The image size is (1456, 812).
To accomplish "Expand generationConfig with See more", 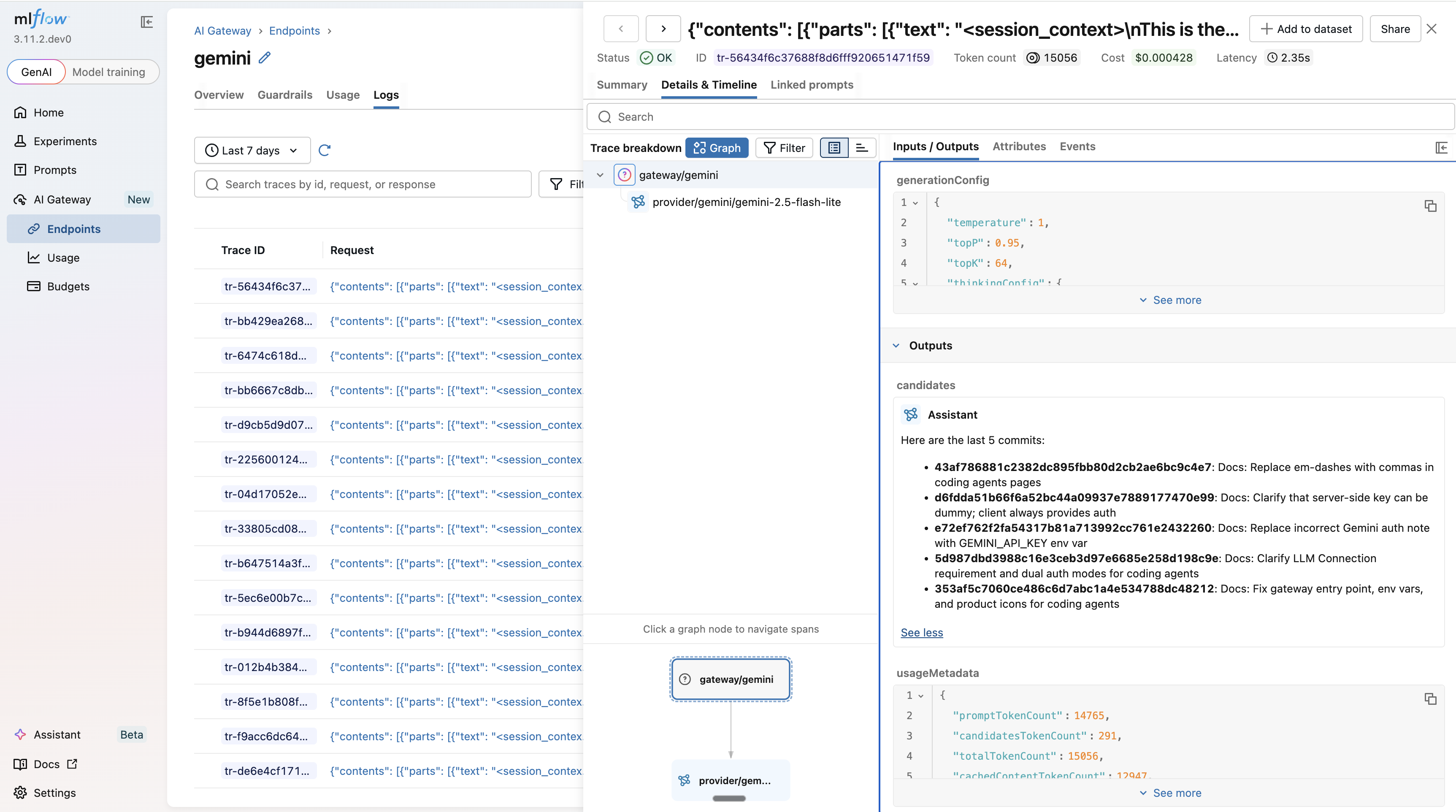I will 1169,300.
